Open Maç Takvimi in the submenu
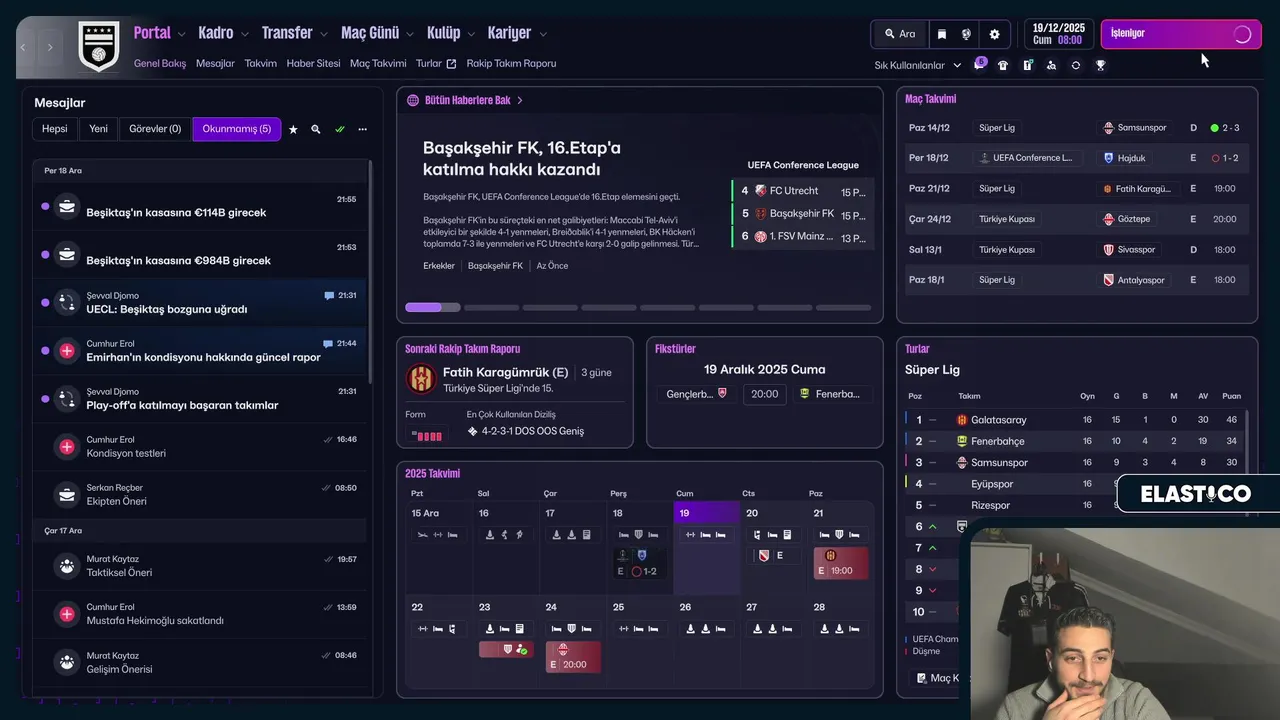1280x720 pixels. pos(378,63)
